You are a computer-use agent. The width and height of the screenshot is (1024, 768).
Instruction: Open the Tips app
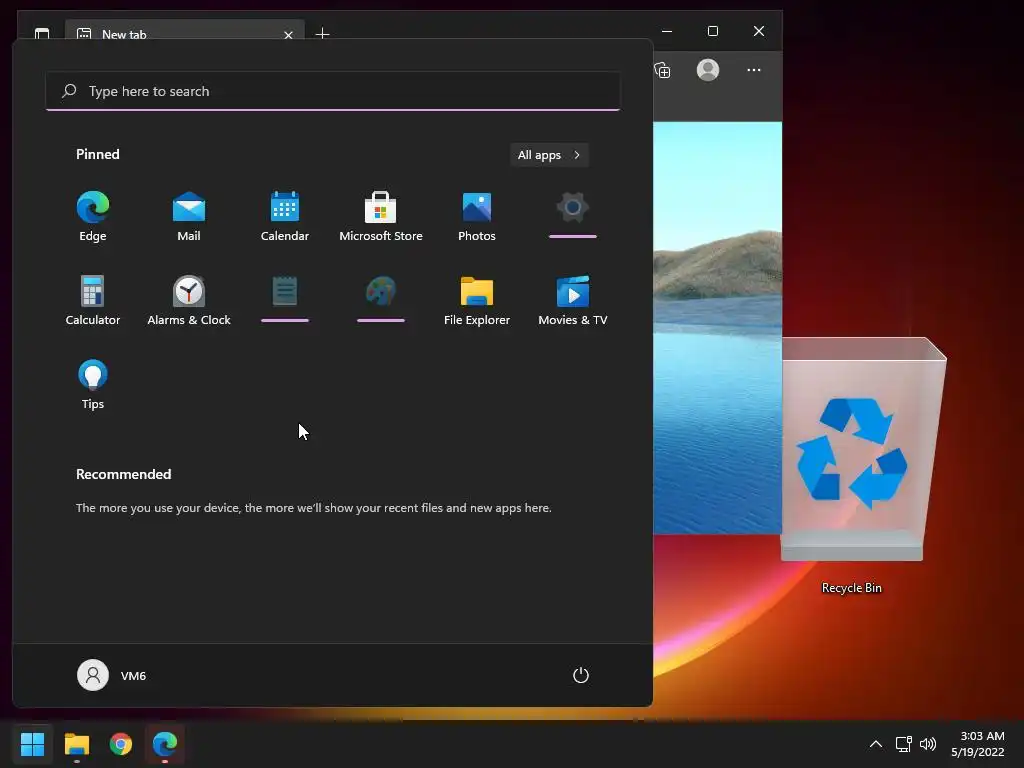(x=93, y=385)
